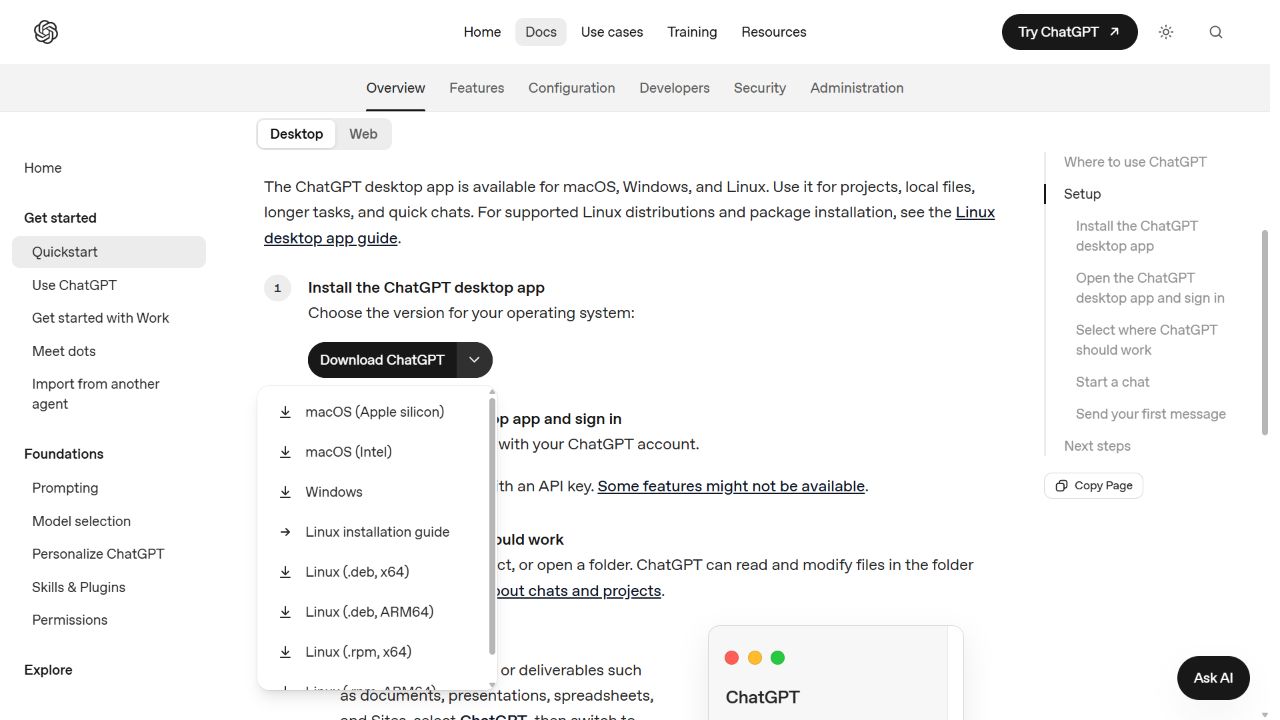The width and height of the screenshot is (1280, 720).
Task: Click the download icon beside macOS (Intel)
Action: point(285,452)
